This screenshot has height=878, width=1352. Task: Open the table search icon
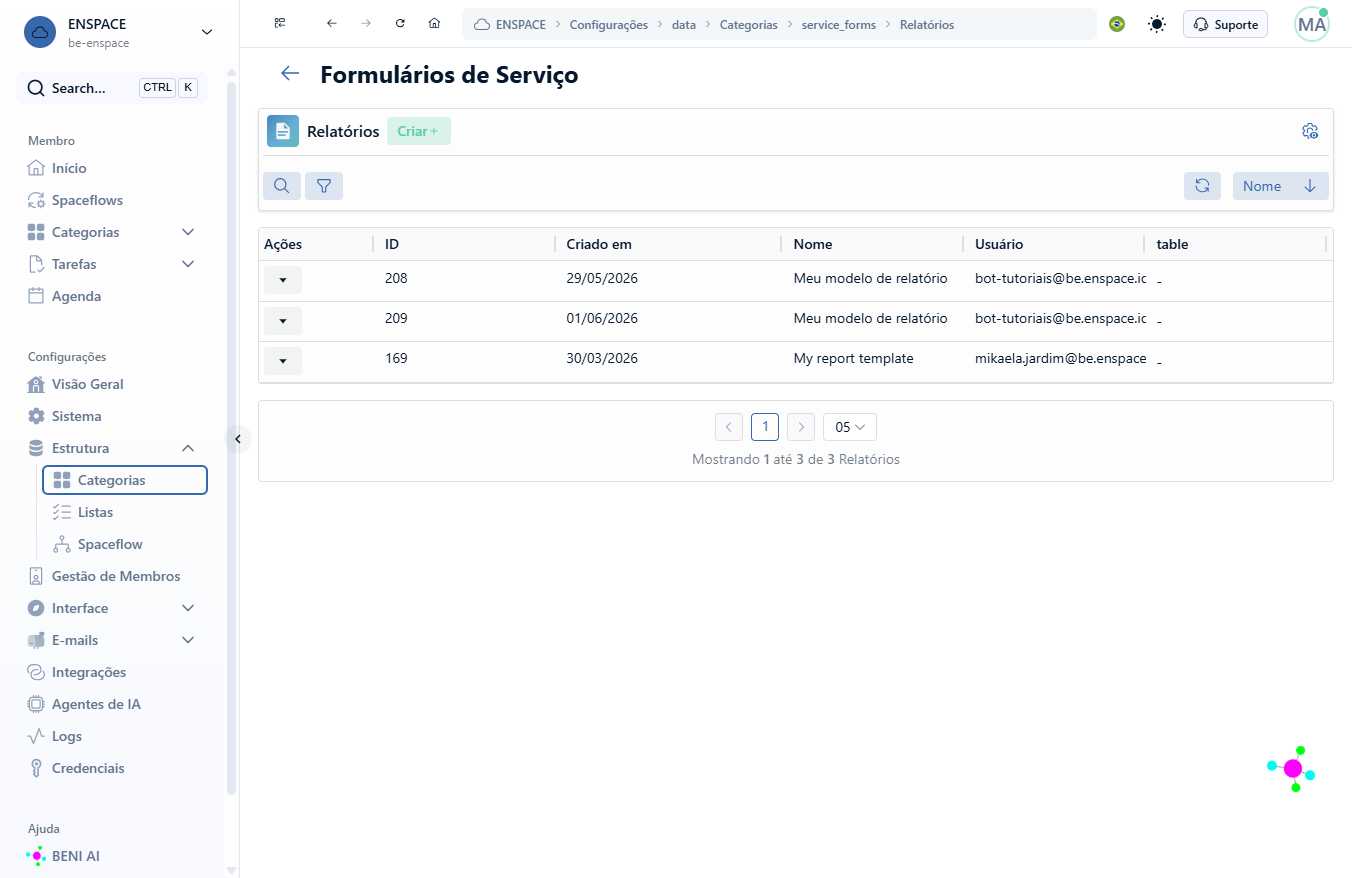tap(282, 186)
